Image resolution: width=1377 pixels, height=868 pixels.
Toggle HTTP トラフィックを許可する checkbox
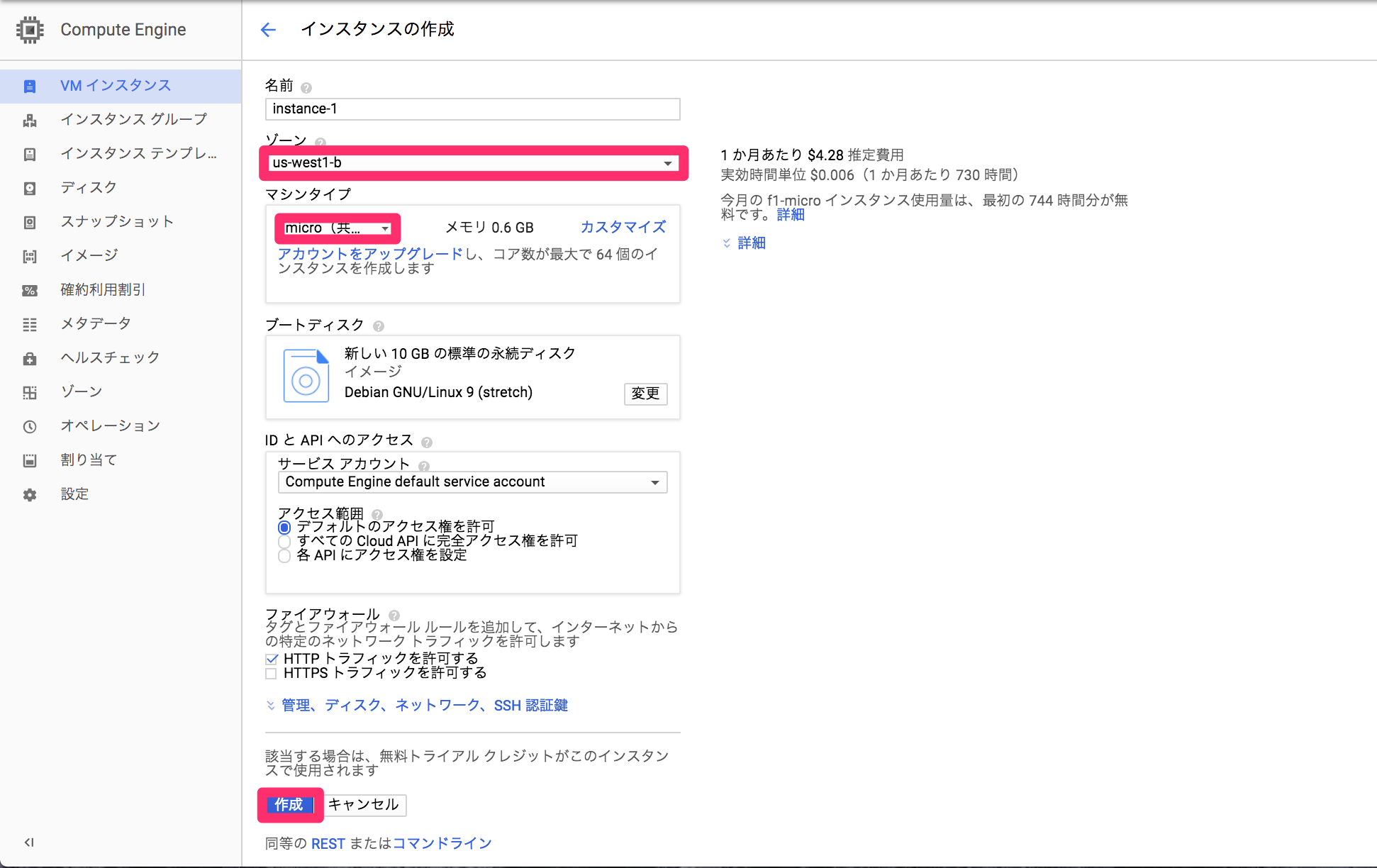(x=272, y=660)
